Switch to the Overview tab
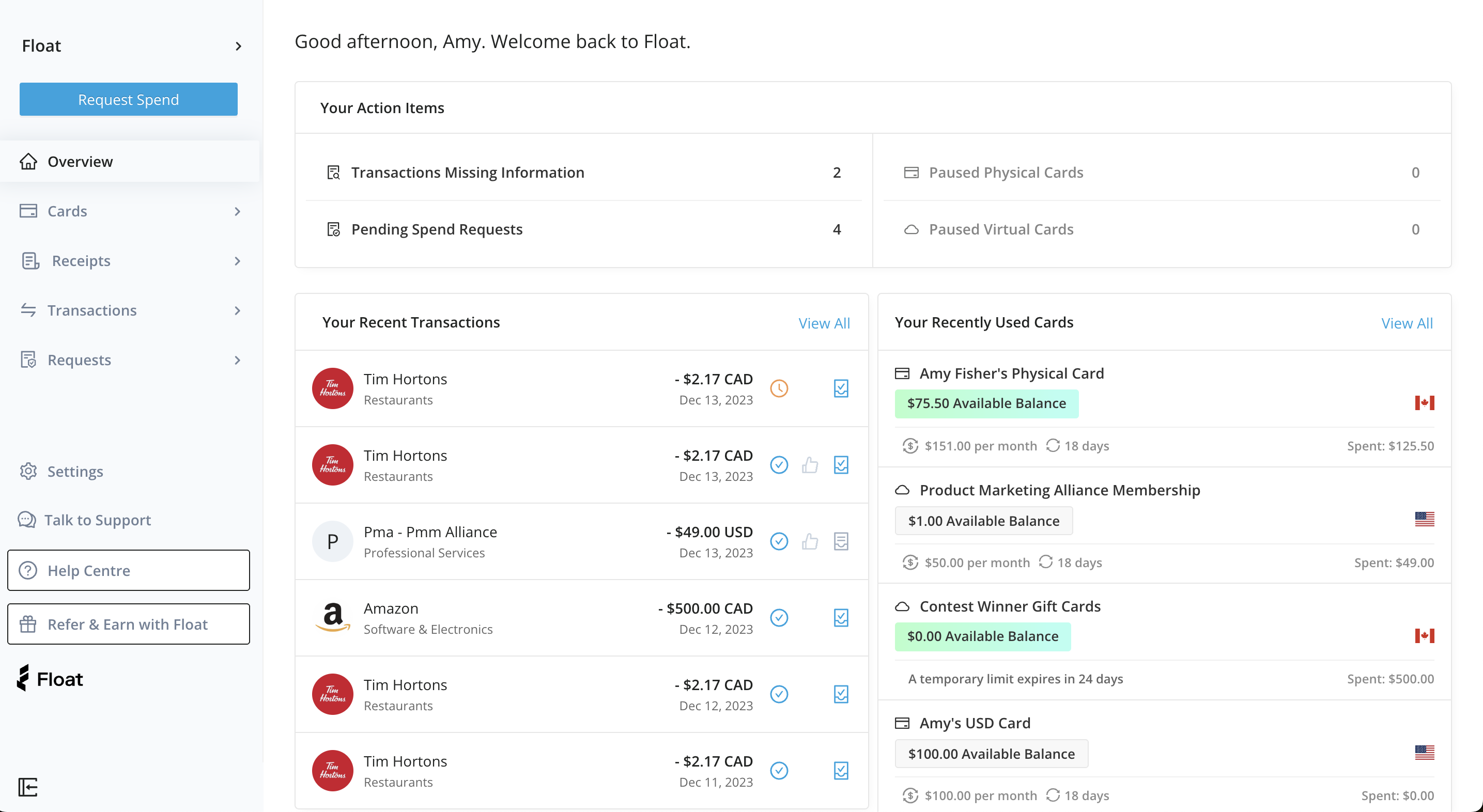Screen dimensions: 1483x812 (x=80, y=161)
